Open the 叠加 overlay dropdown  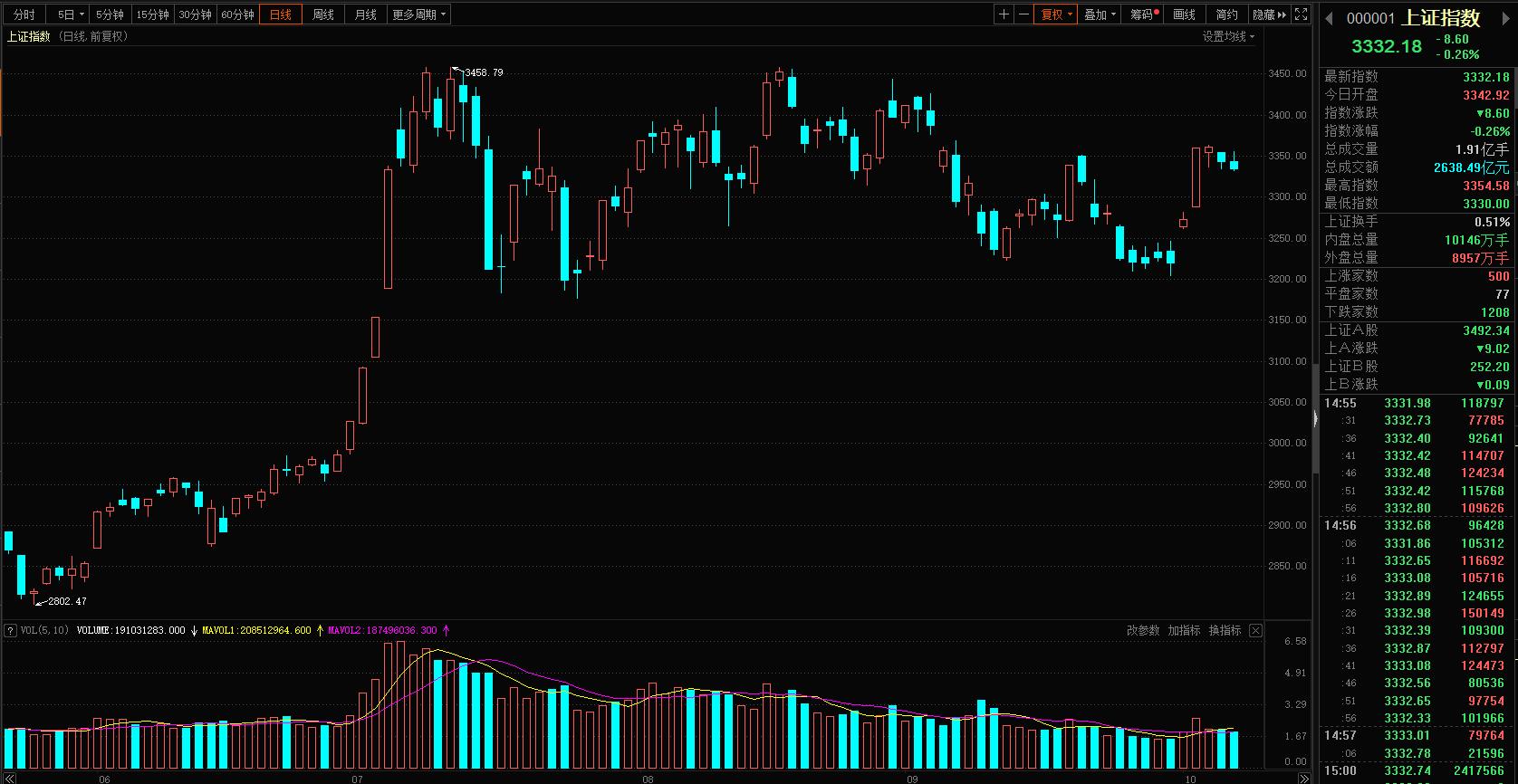pos(1100,14)
